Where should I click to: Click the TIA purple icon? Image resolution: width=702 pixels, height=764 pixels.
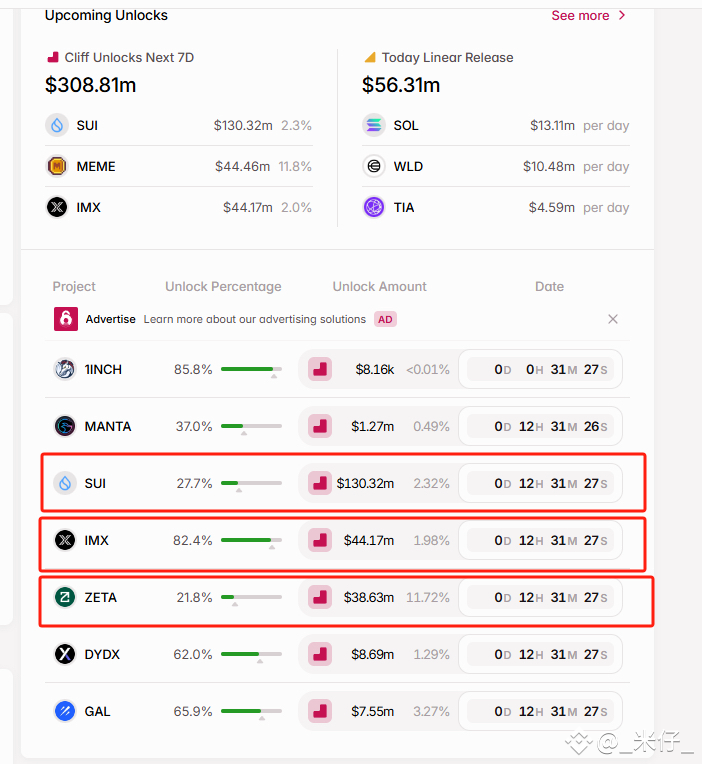tap(374, 207)
